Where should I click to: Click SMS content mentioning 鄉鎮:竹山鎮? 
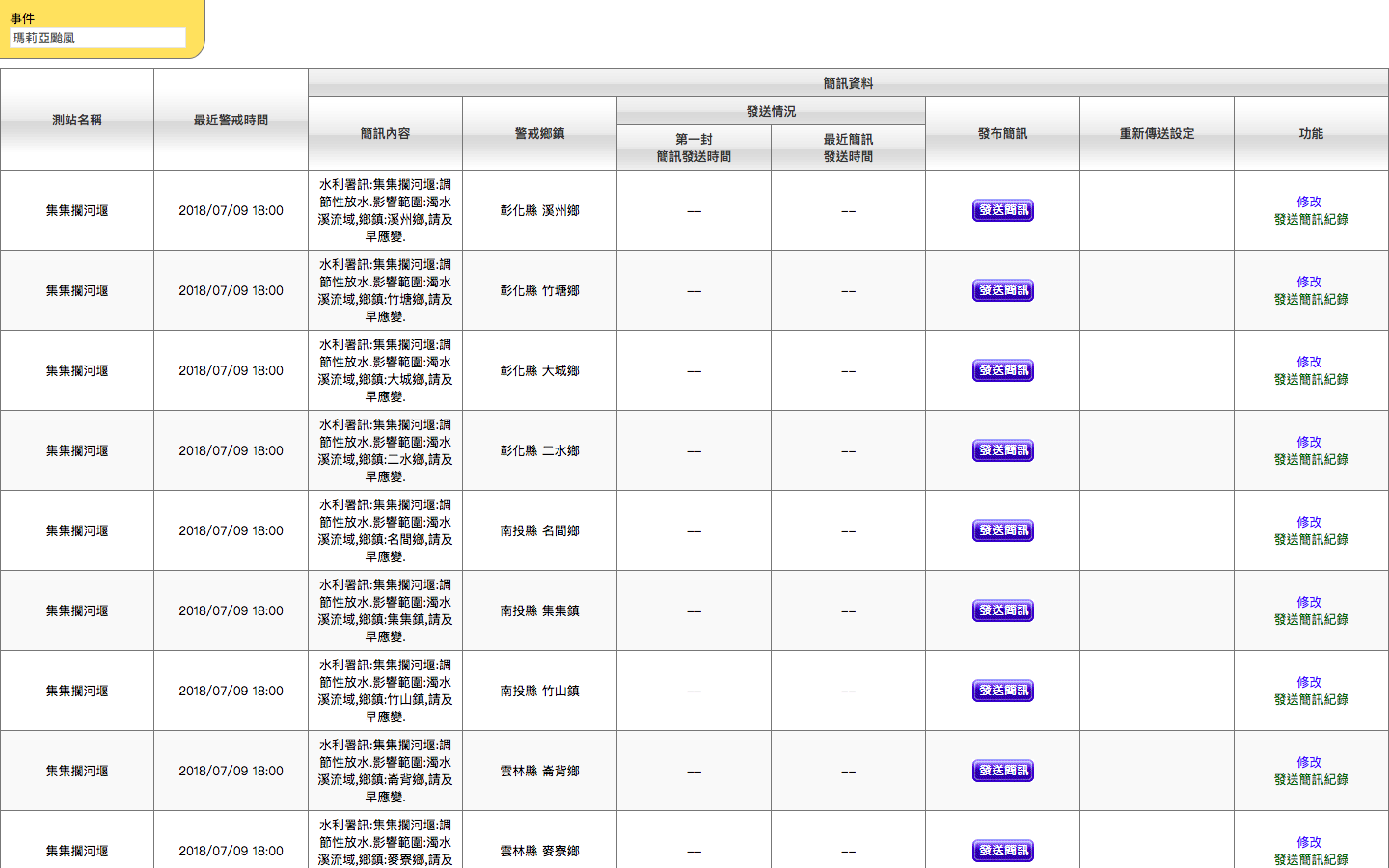(385, 691)
